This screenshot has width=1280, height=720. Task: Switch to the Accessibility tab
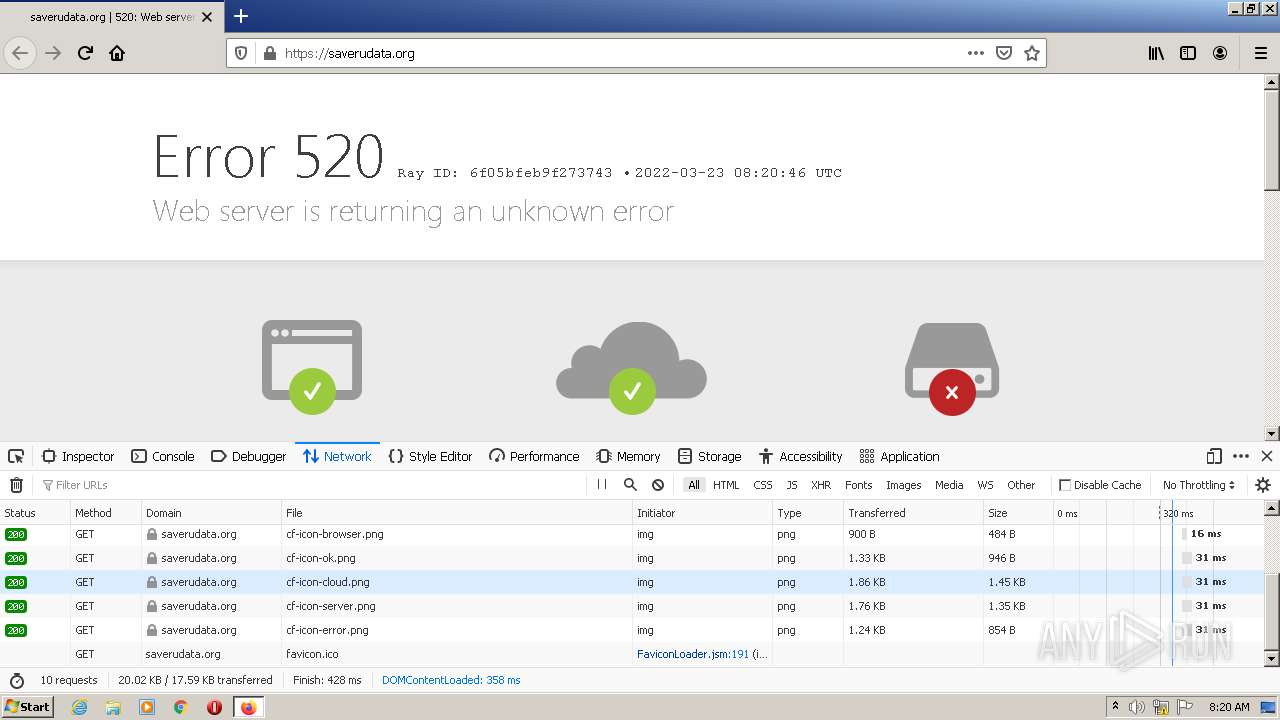tap(801, 456)
